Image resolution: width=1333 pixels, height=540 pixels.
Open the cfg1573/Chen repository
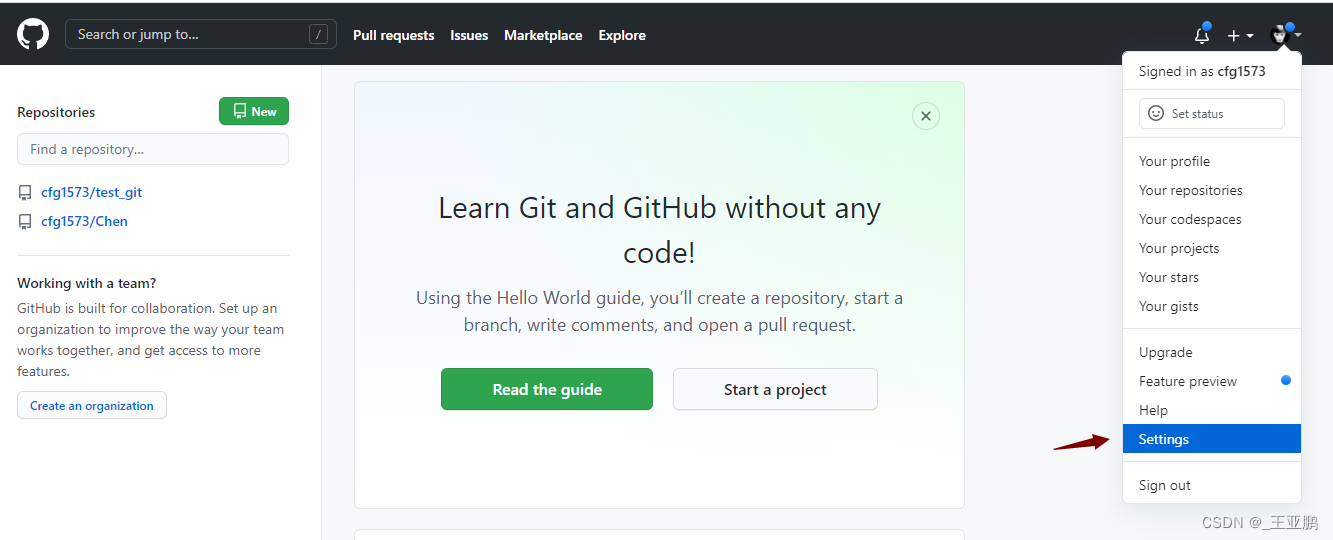point(84,221)
